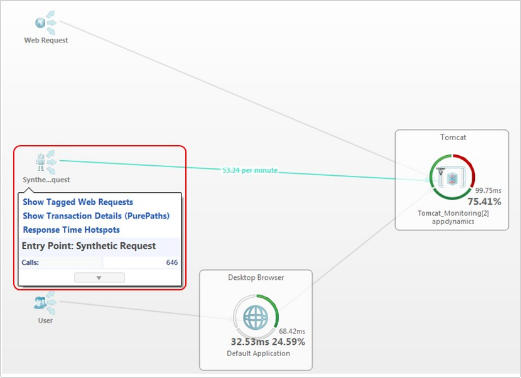This screenshot has height=378, width=521.
Task: Expand tooltip details with down arrow
Action: [x=99, y=278]
